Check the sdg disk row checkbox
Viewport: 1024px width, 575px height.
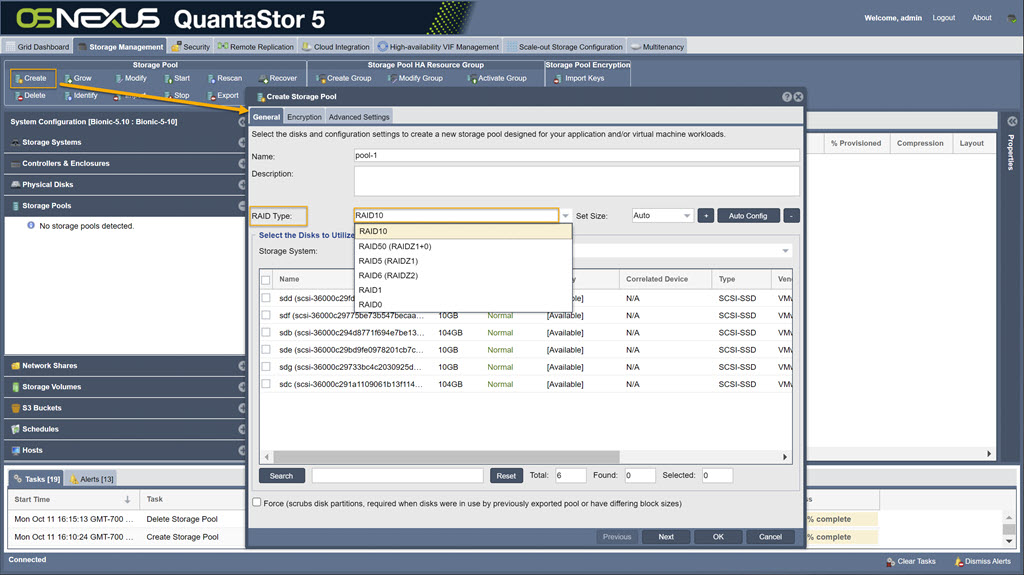click(x=266, y=367)
